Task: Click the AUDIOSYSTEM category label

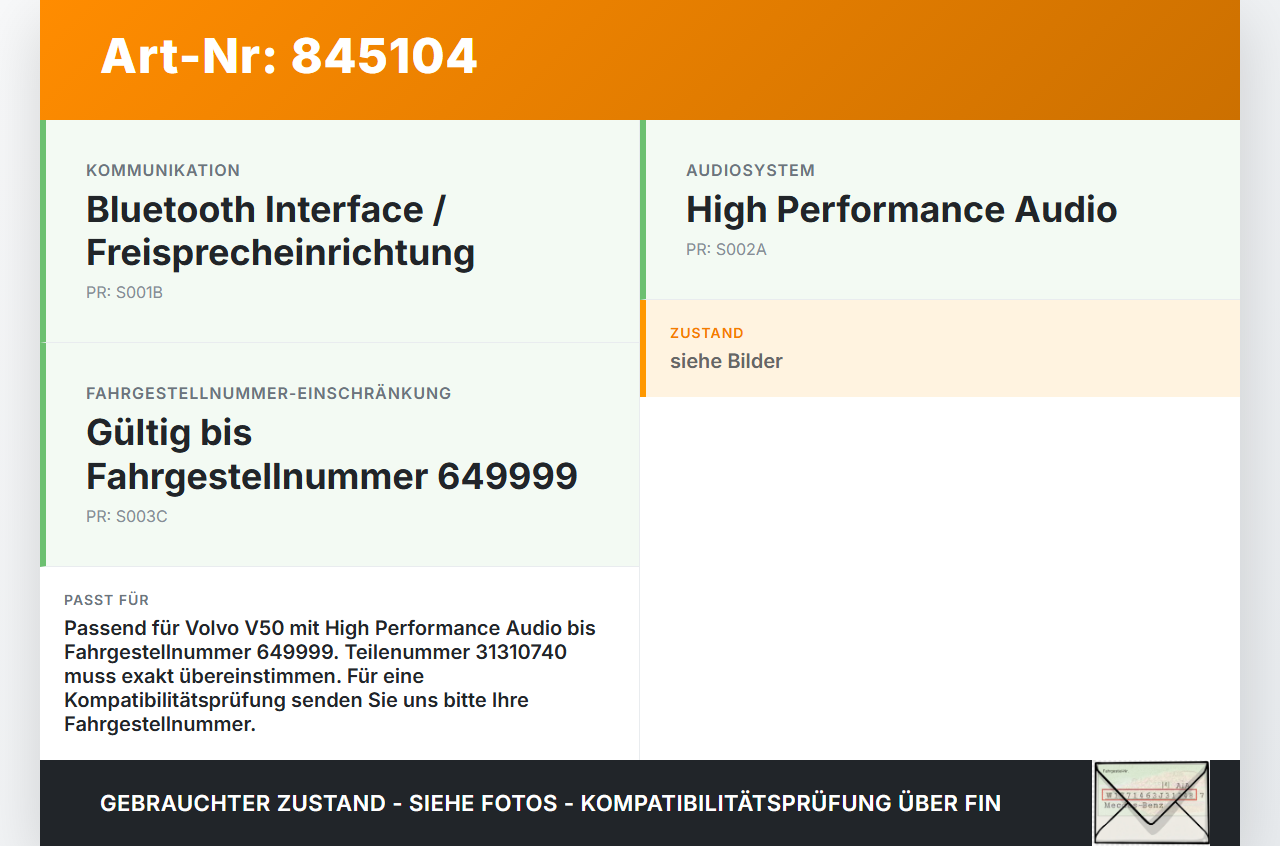Action: (750, 170)
